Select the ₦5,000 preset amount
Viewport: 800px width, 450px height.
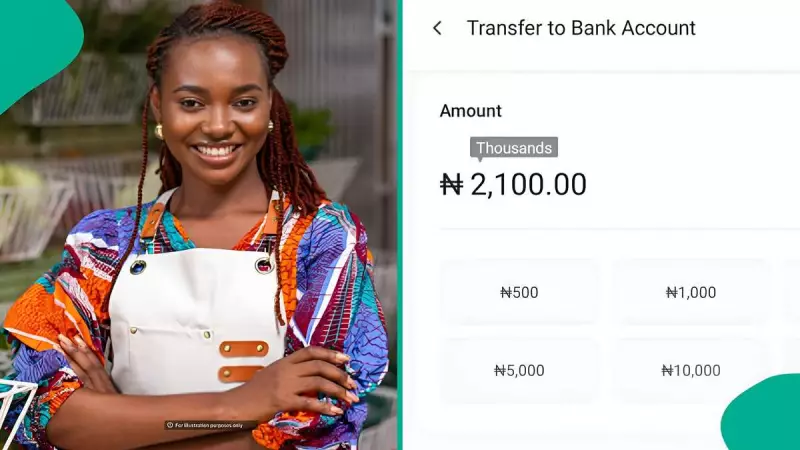(x=519, y=370)
